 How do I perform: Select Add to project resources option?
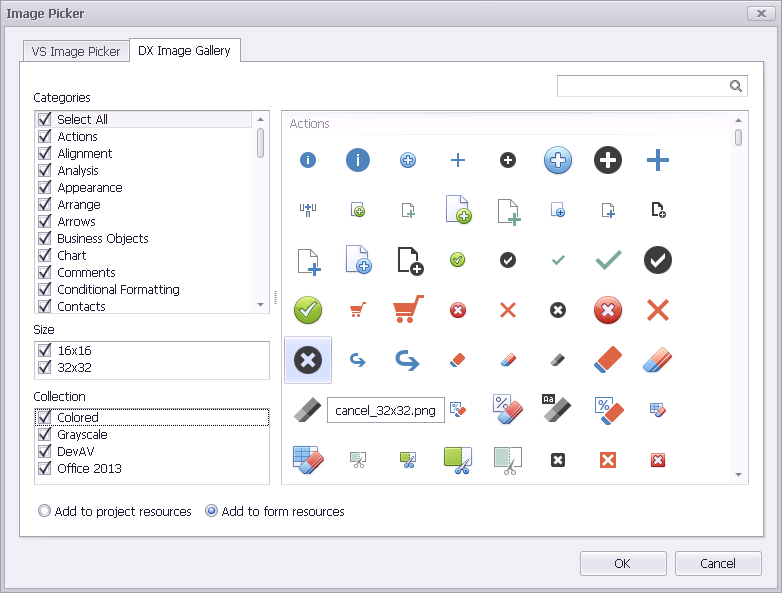[x=44, y=511]
